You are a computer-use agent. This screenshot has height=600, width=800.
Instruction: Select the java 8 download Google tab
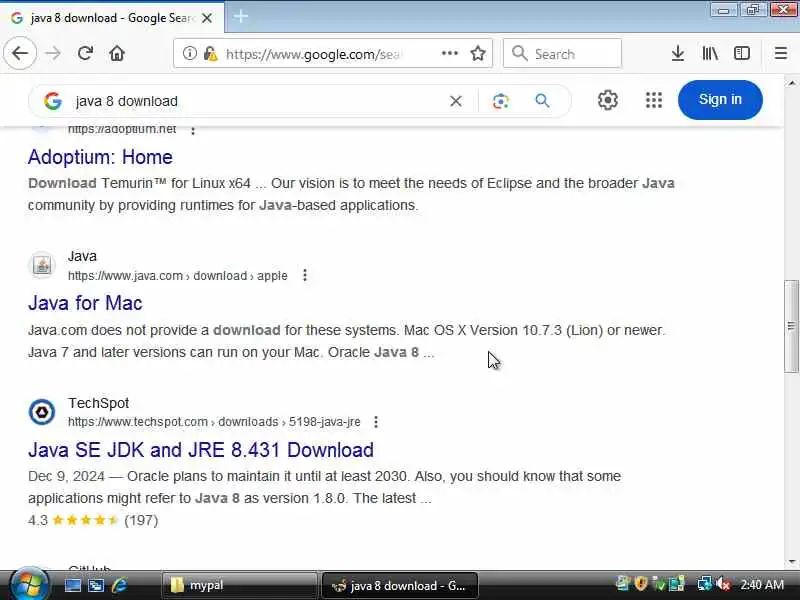point(112,18)
